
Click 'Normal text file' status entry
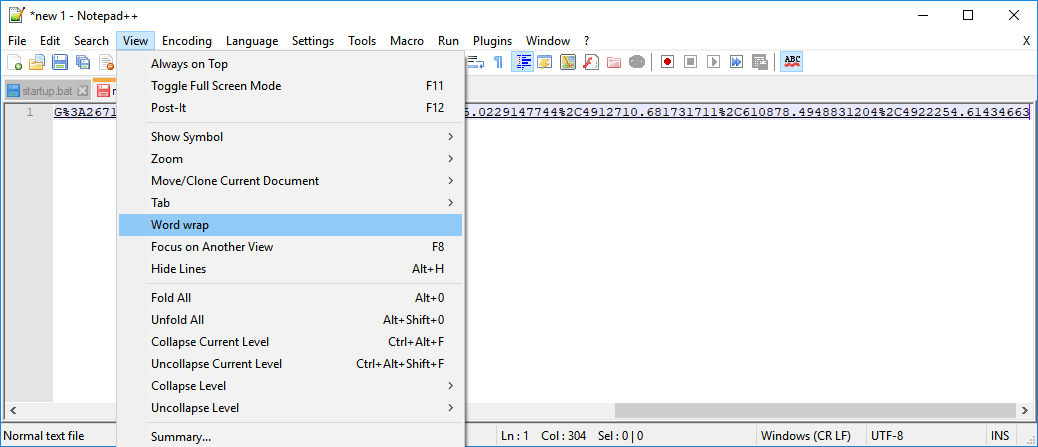(x=44, y=436)
